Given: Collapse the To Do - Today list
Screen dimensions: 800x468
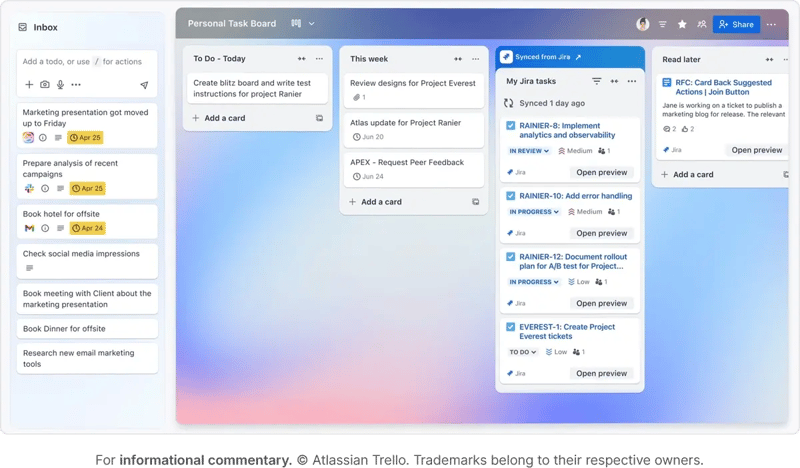Looking at the screenshot, I should pos(302,59).
